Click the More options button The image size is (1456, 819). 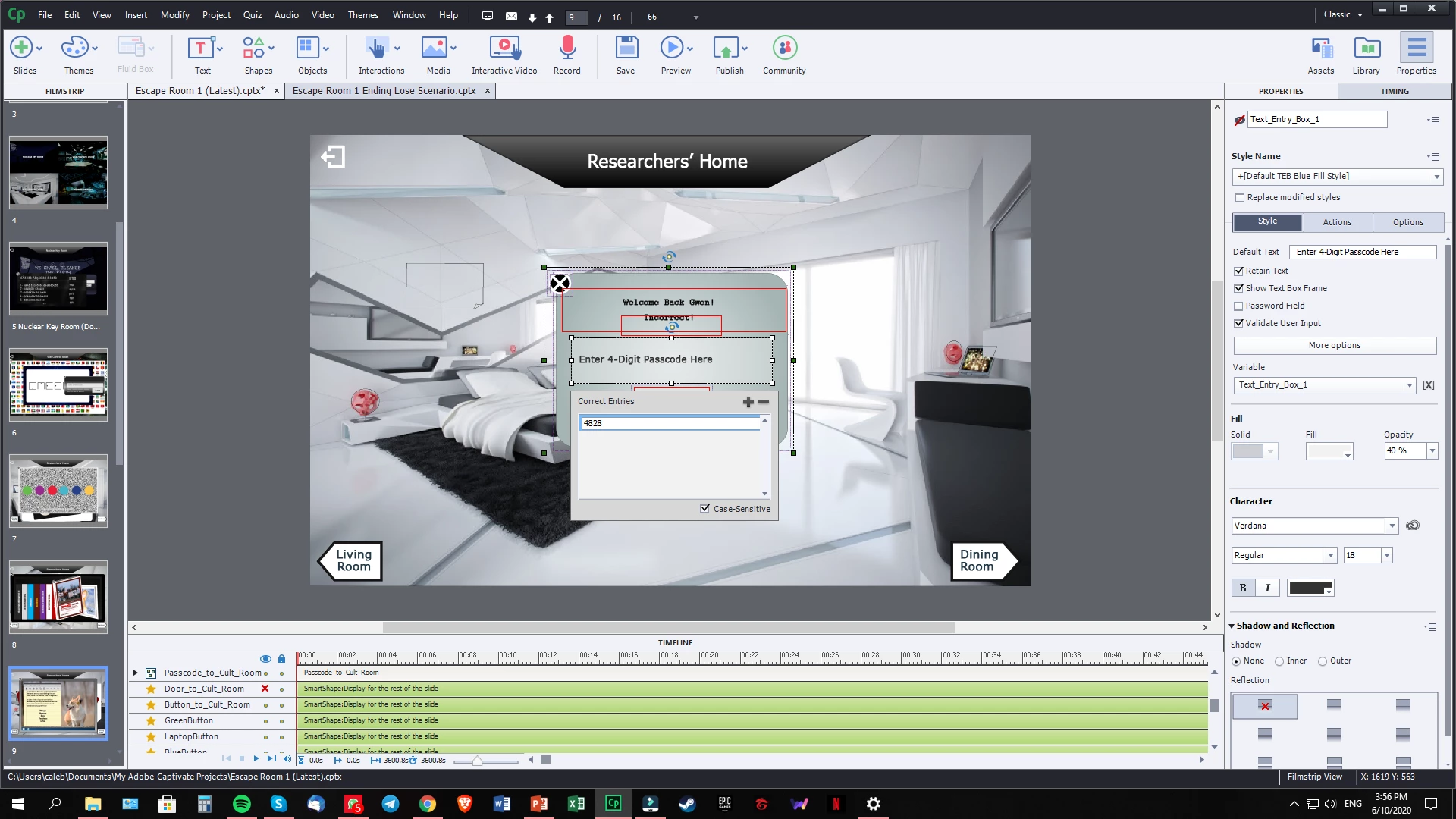click(1334, 345)
